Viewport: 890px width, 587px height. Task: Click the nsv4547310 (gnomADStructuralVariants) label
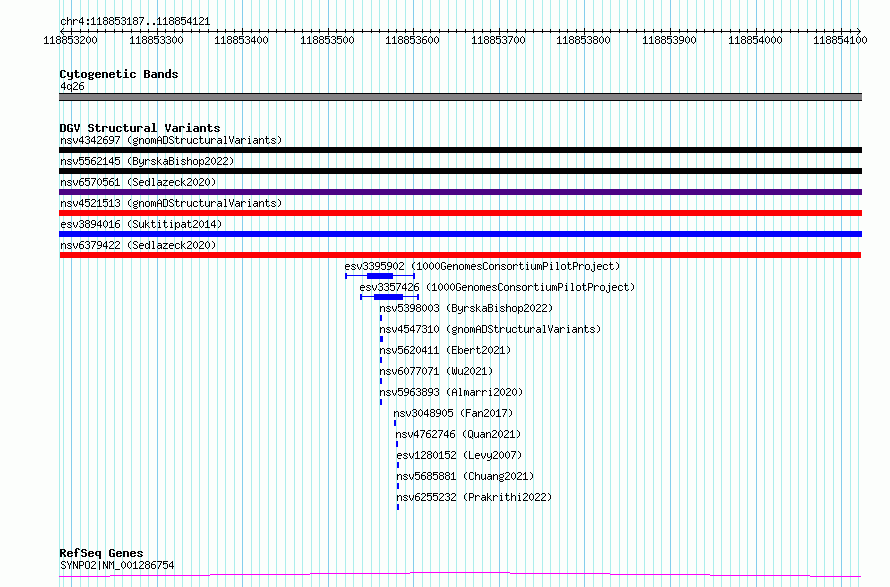pos(490,329)
